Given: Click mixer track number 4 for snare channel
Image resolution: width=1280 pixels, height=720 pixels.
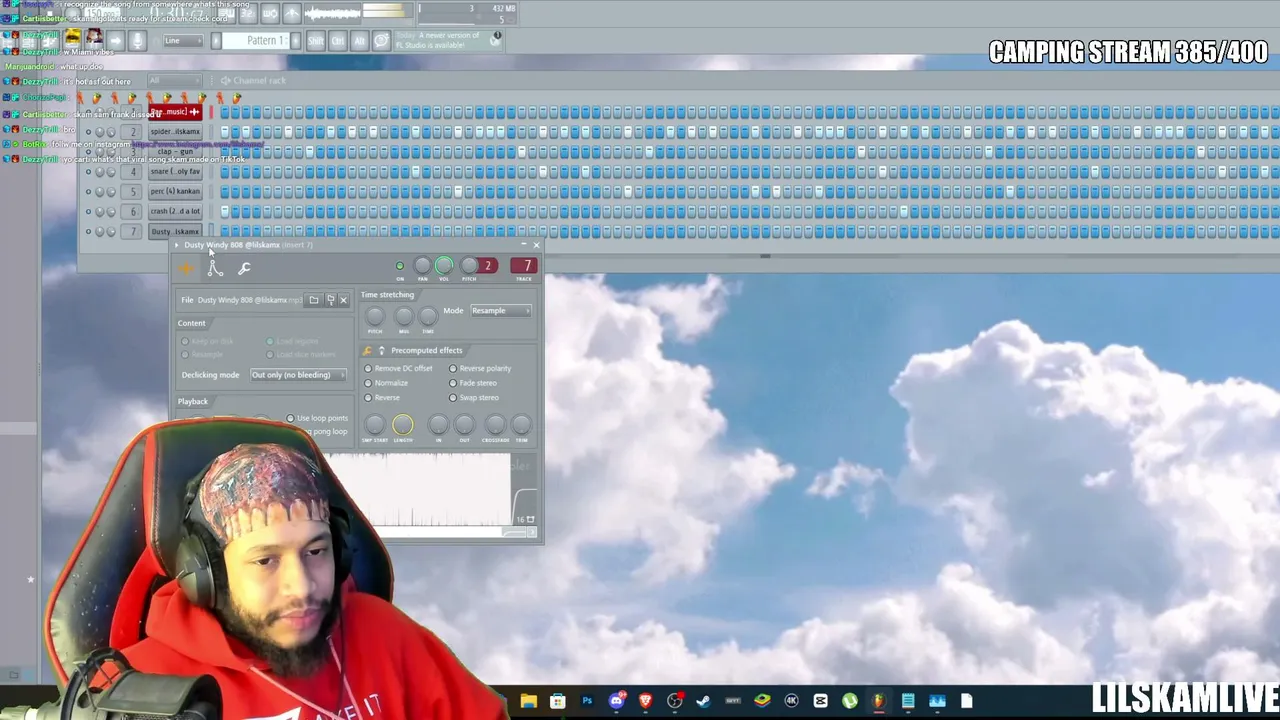Looking at the screenshot, I should [x=133, y=172].
